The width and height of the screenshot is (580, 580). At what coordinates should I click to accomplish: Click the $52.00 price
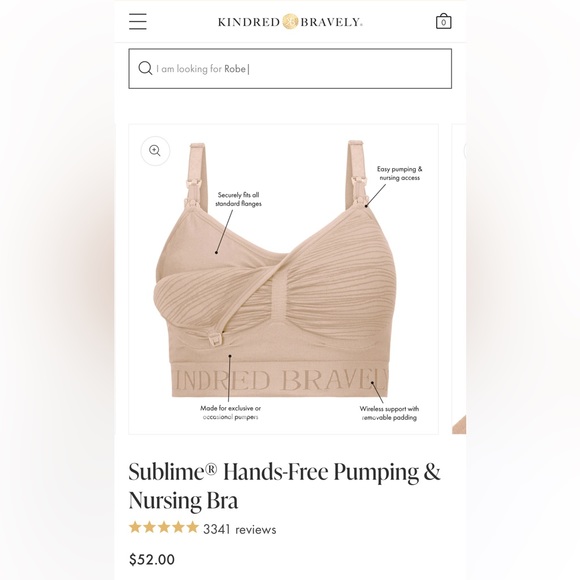(x=152, y=559)
